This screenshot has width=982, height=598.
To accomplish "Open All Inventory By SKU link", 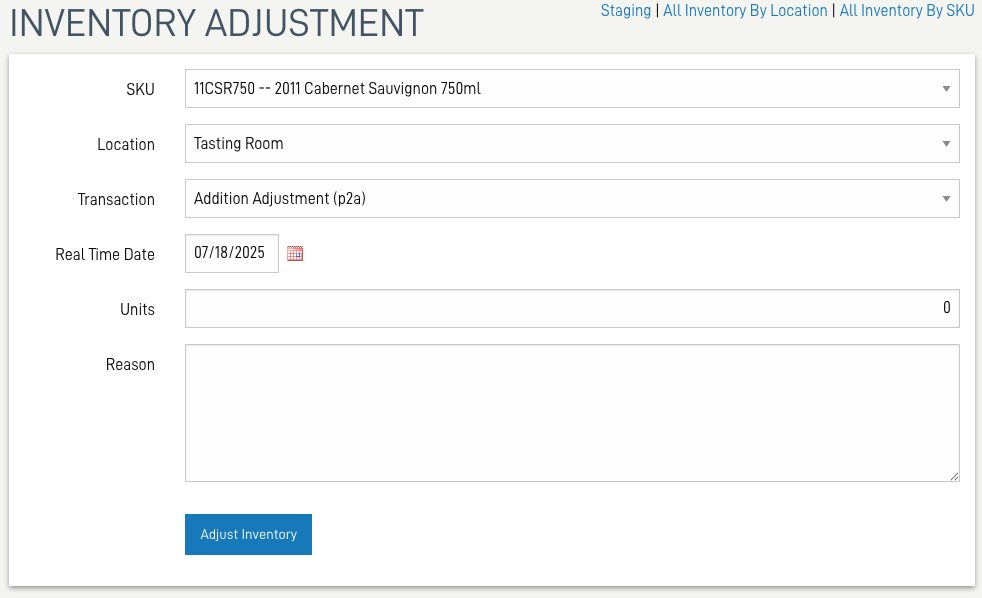I will 907,11.
